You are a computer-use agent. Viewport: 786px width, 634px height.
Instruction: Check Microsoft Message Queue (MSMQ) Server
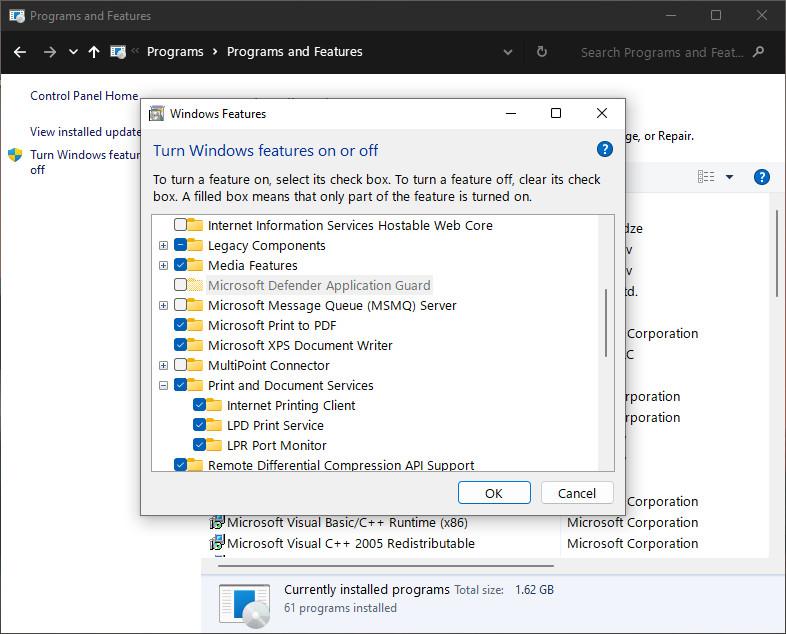pyautogui.click(x=180, y=305)
